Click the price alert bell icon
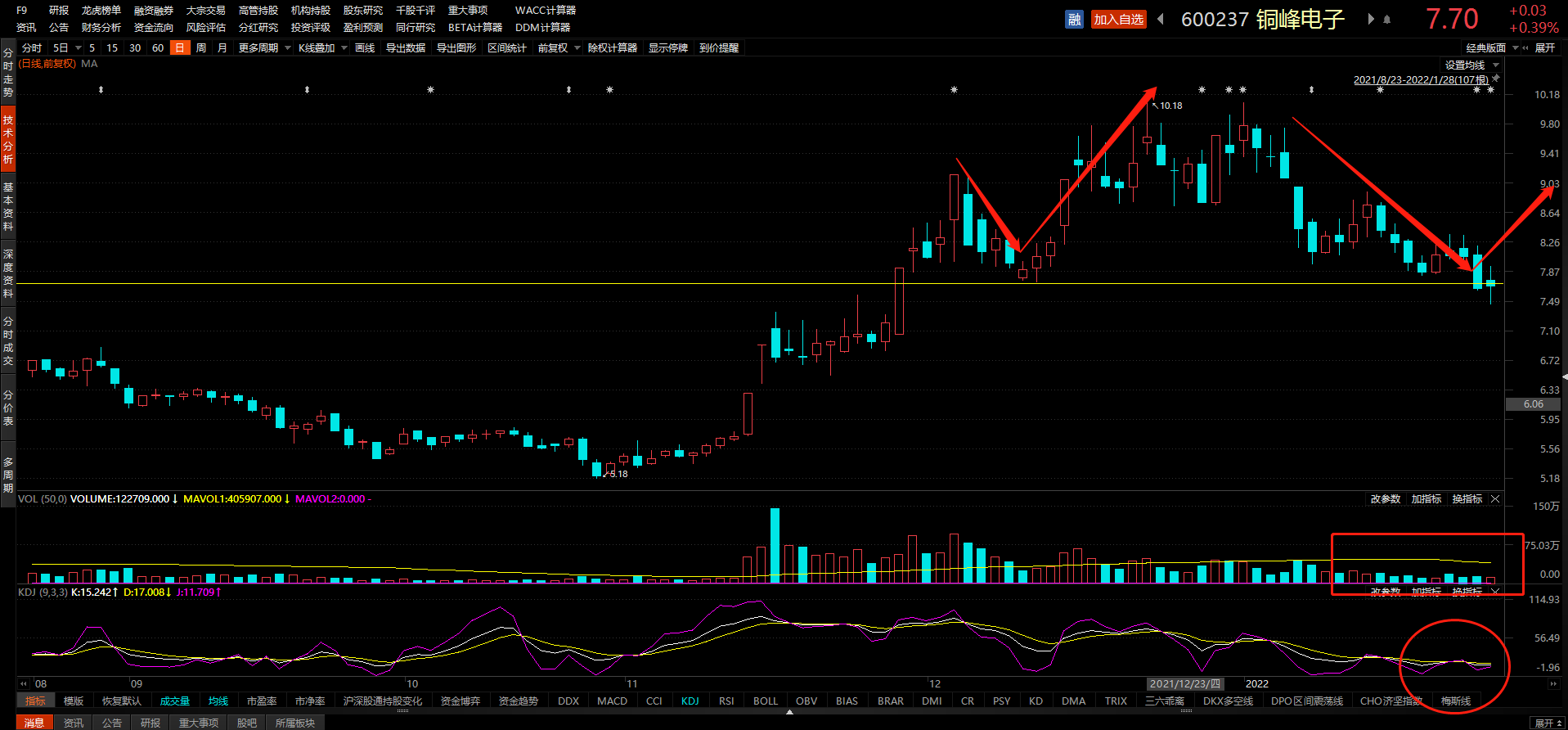Image resolution: width=1568 pixels, height=730 pixels. (1387, 20)
